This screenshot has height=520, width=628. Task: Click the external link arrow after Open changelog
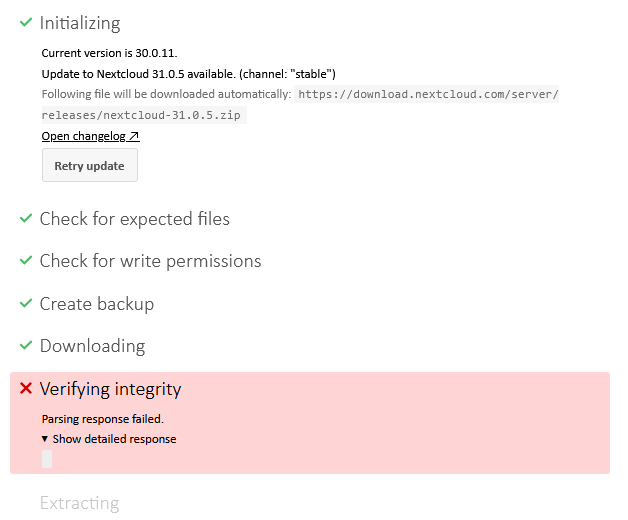click(x=134, y=136)
